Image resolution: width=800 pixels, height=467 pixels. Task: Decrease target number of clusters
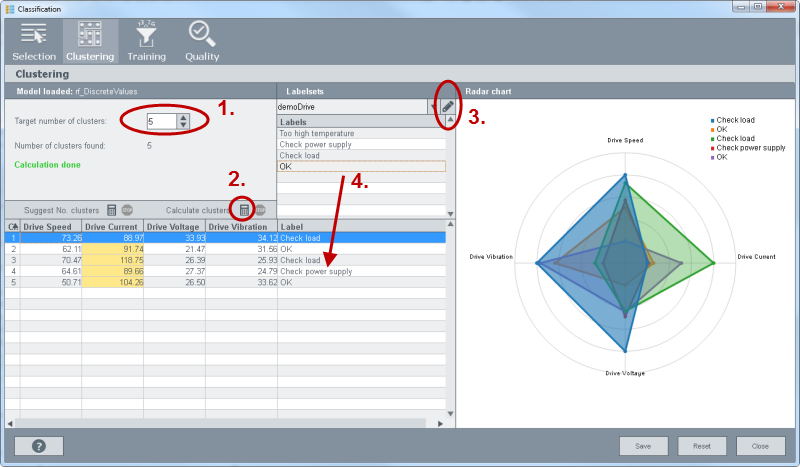click(182, 125)
